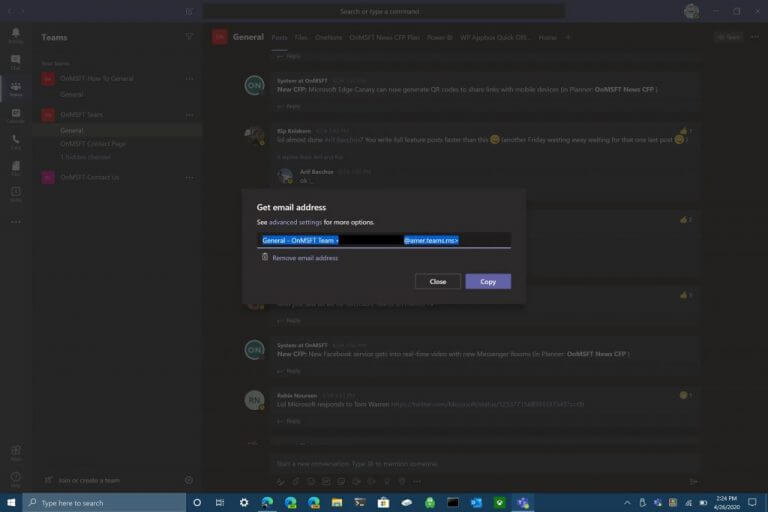Click the Type here to search taskbar box
The width and height of the screenshot is (768, 512).
[x=104, y=503]
